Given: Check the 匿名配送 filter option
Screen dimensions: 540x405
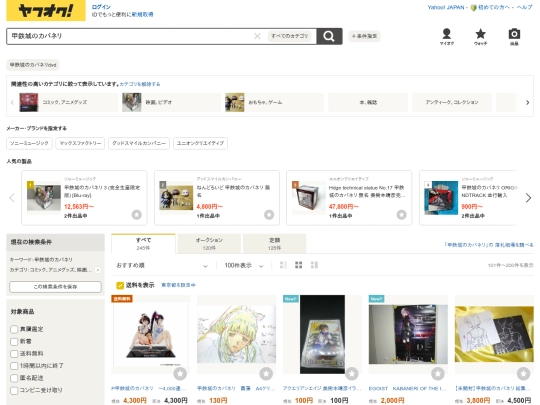Looking at the screenshot, I should click(x=14, y=378).
